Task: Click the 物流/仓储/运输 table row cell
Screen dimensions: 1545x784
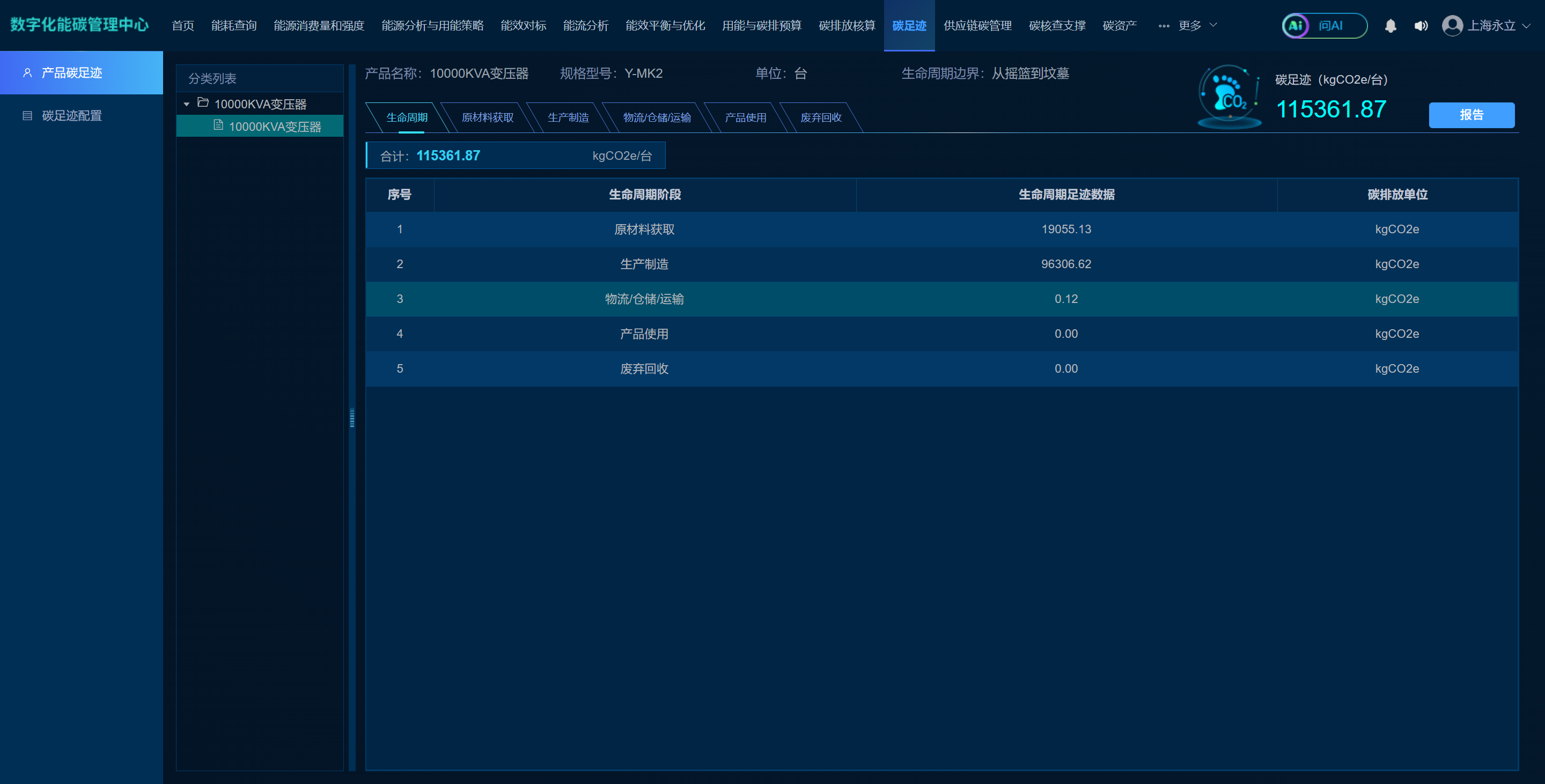Action: [644, 299]
